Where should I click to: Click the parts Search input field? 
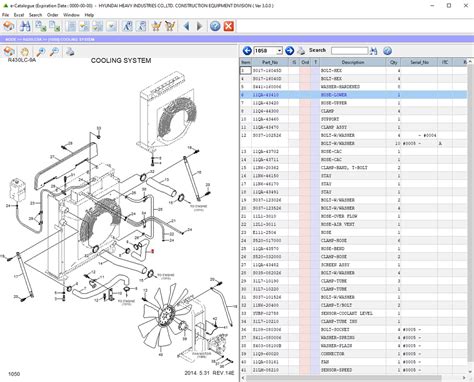tap(349, 51)
